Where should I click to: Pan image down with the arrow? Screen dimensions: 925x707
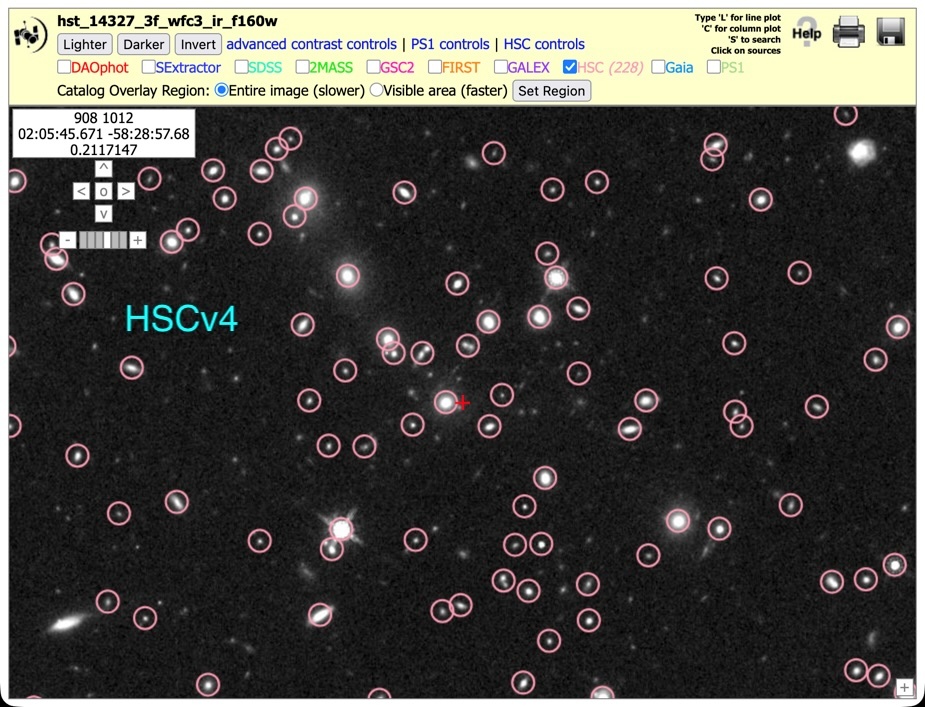(x=103, y=214)
